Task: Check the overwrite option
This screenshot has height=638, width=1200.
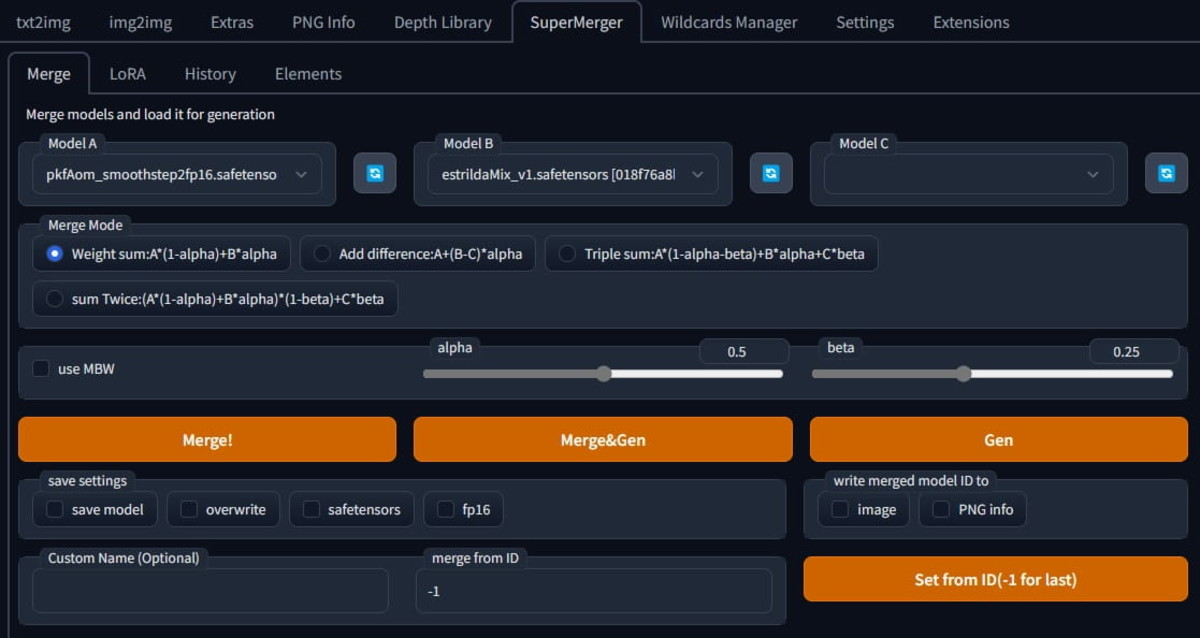Action: (x=223, y=510)
